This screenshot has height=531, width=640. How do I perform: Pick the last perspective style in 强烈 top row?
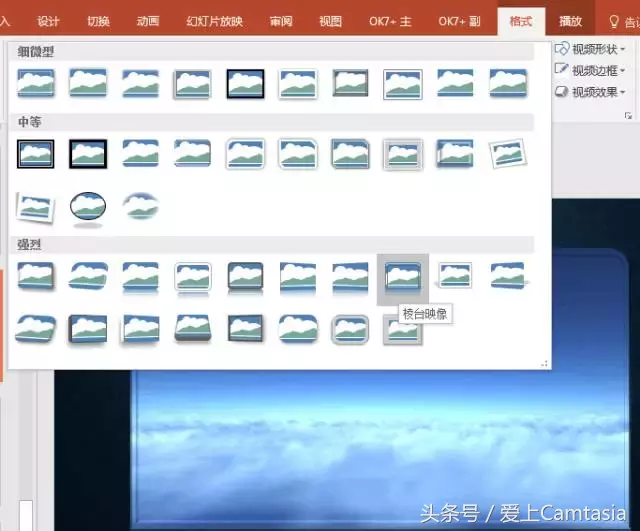pyautogui.click(x=508, y=276)
